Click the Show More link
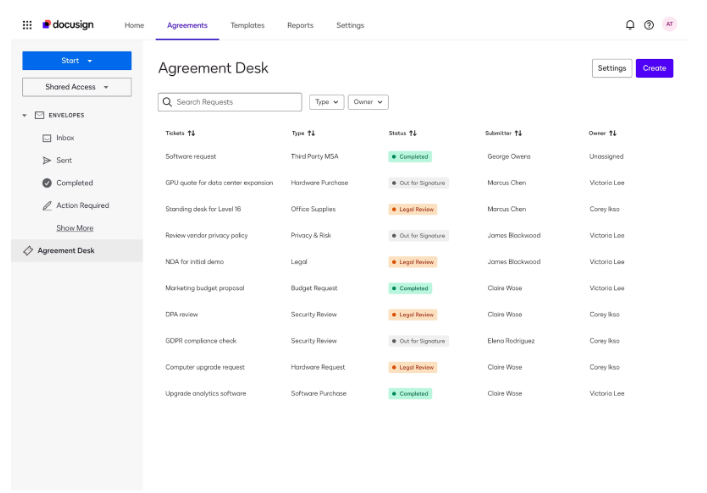The width and height of the screenshot is (707, 493). tap(74, 228)
